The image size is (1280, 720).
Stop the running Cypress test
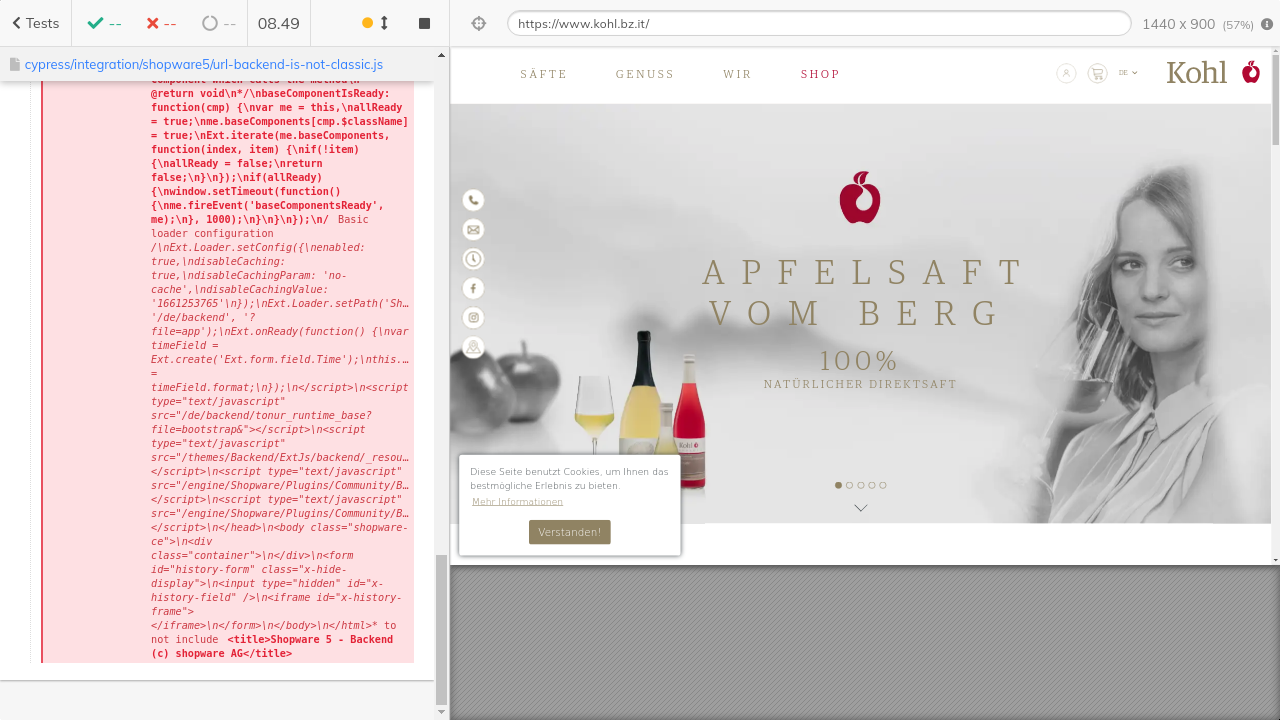[424, 23]
